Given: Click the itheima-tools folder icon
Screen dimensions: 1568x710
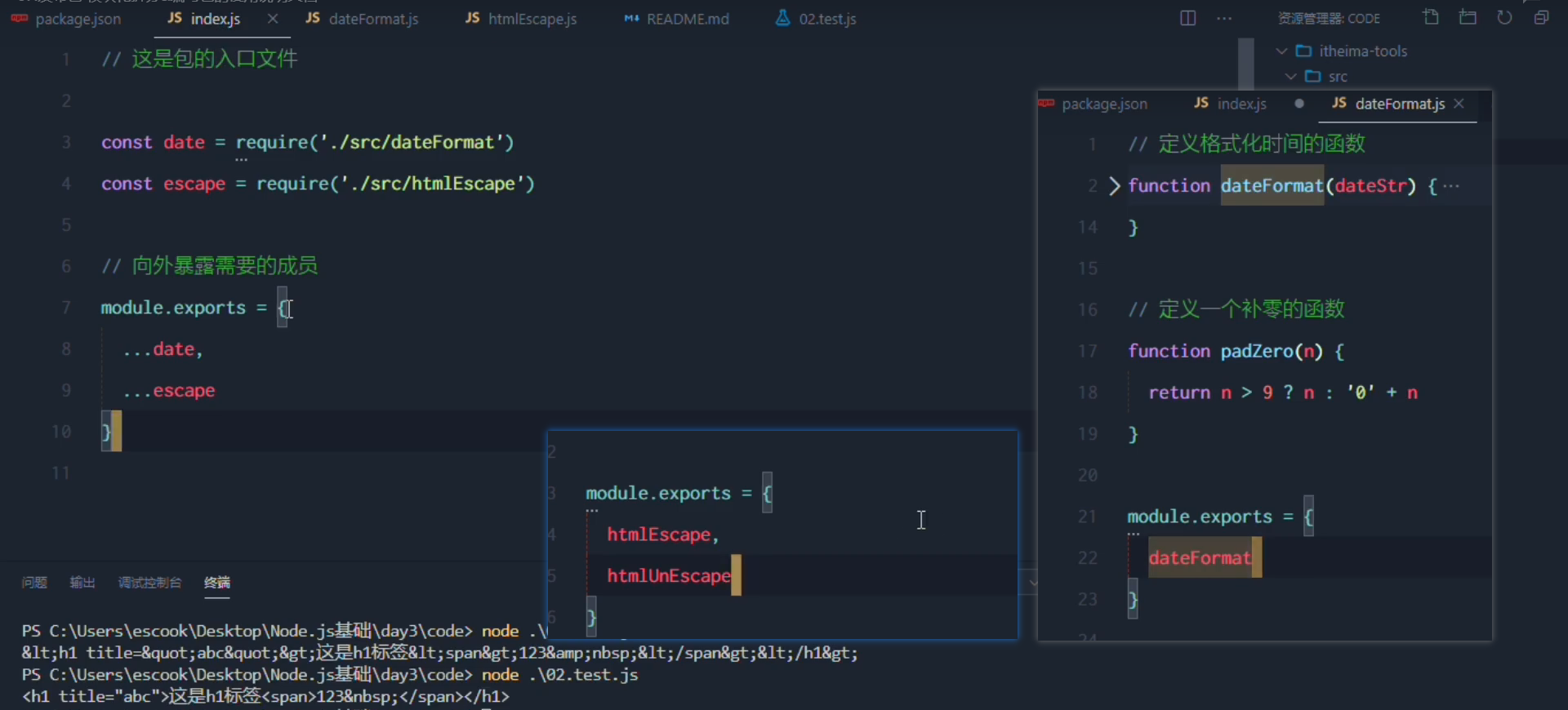Looking at the screenshot, I should tap(1304, 51).
